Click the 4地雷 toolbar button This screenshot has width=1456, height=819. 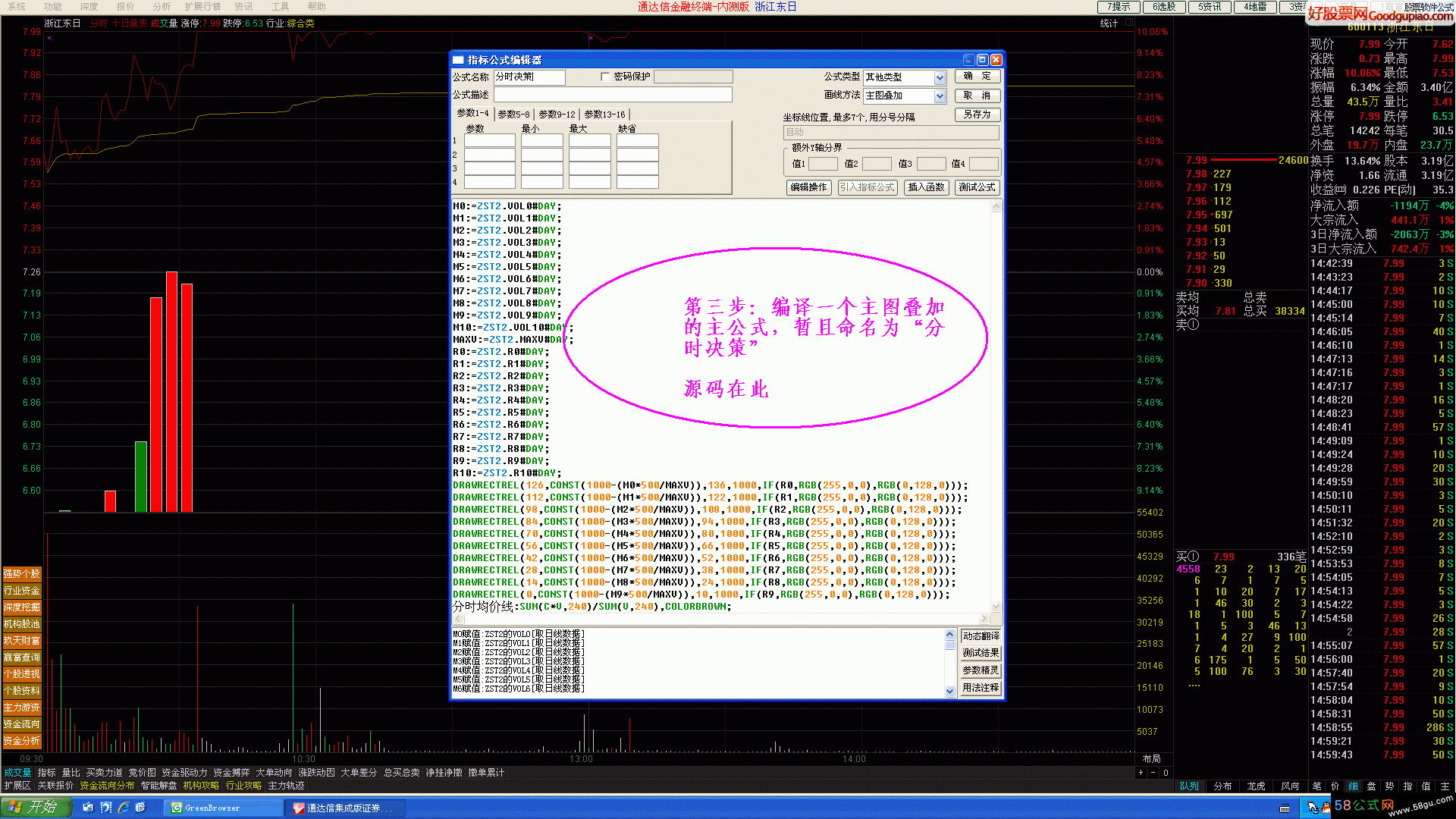coord(1255,7)
